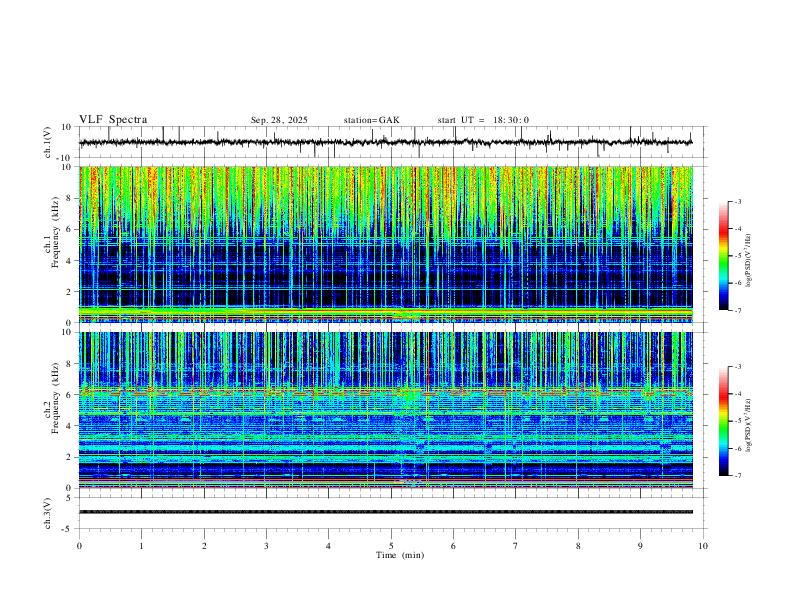Click time axis tick label "4"

pyautogui.click(x=329, y=546)
